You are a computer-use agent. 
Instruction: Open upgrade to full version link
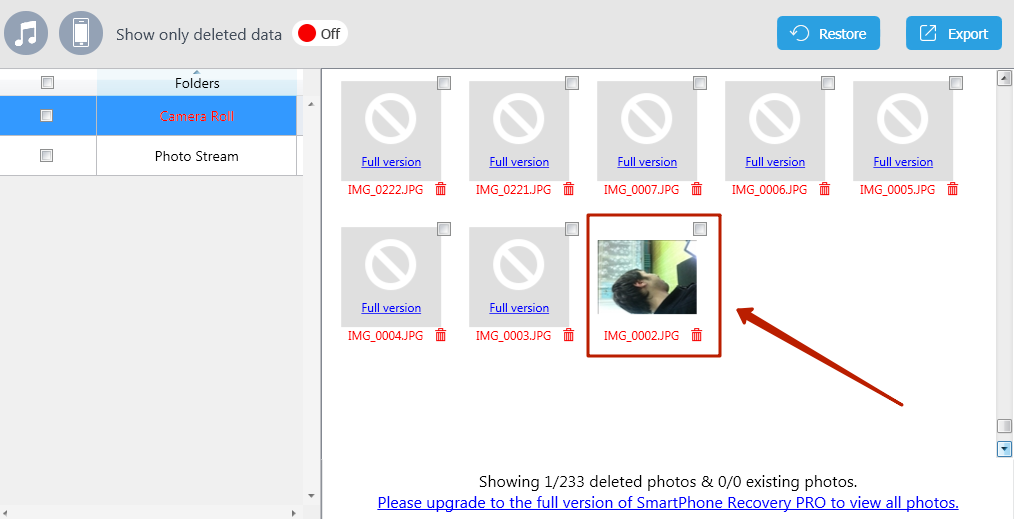click(667, 503)
